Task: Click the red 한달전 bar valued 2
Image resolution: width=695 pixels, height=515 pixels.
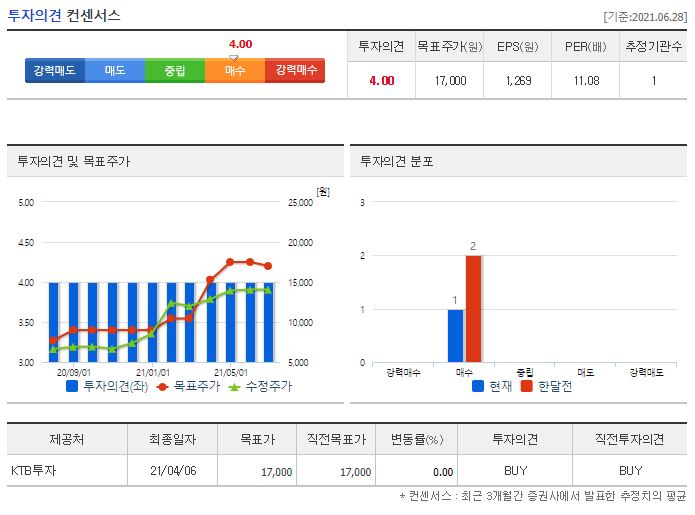Action: (473, 309)
